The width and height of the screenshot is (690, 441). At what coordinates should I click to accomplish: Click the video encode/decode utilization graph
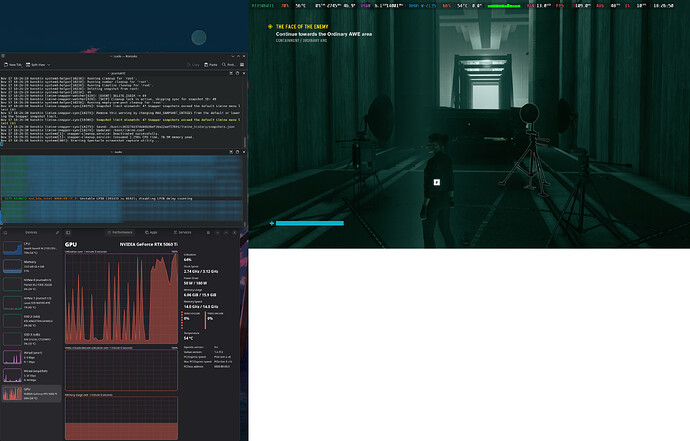tap(121, 370)
